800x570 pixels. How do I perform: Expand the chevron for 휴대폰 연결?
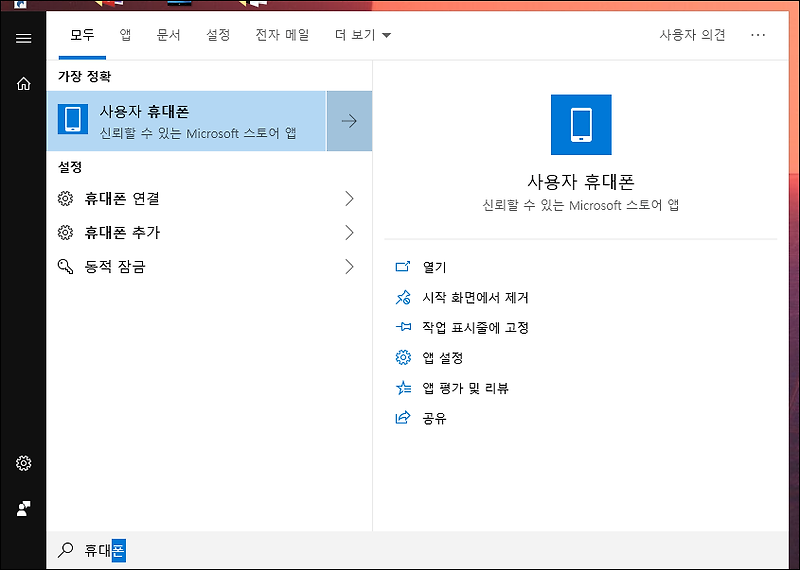pos(349,199)
